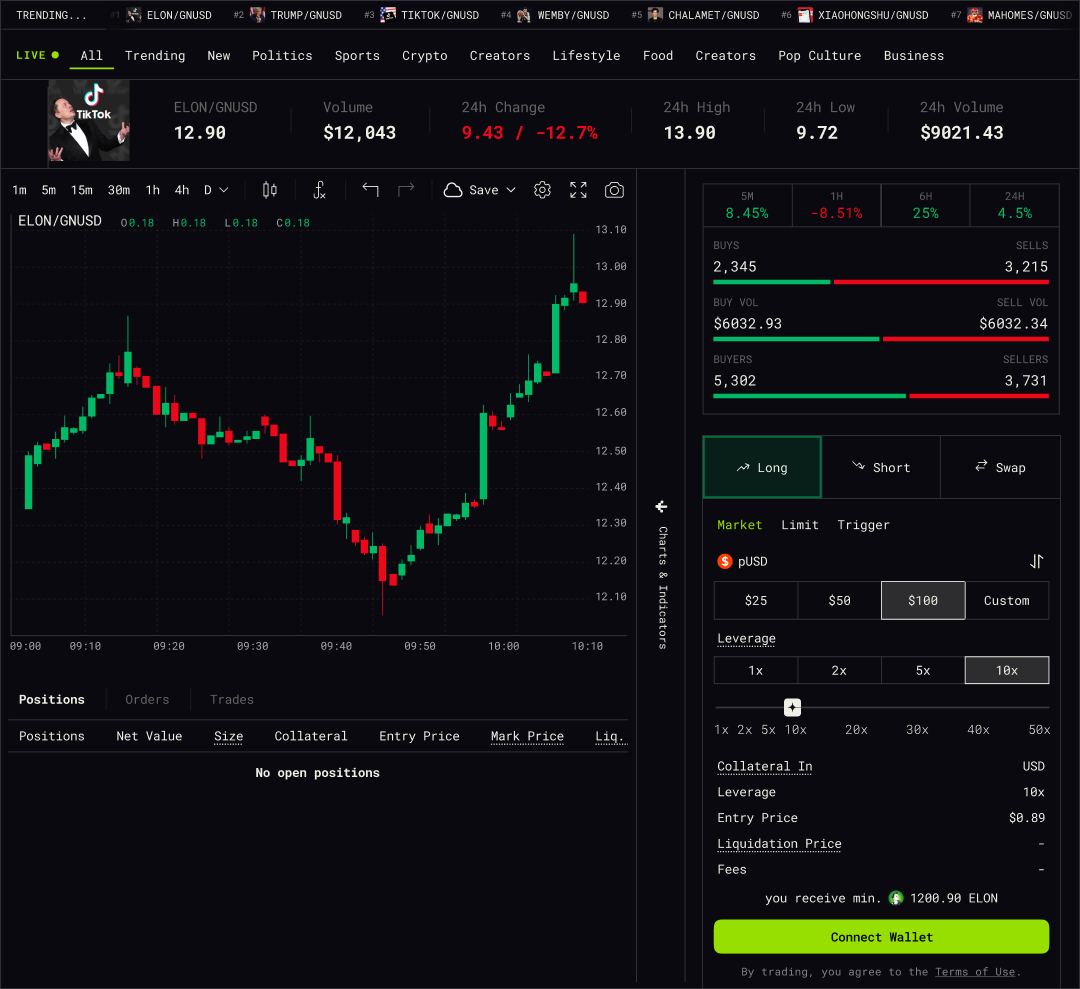Choose the Custom amount option
The image size is (1080, 989).
pyautogui.click(x=1007, y=601)
